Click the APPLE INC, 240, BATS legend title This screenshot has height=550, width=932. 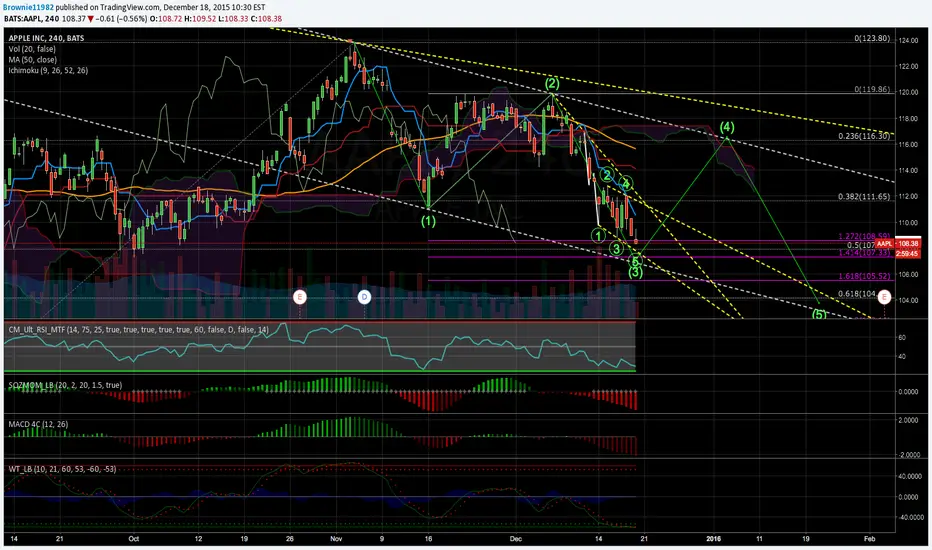pos(46,38)
